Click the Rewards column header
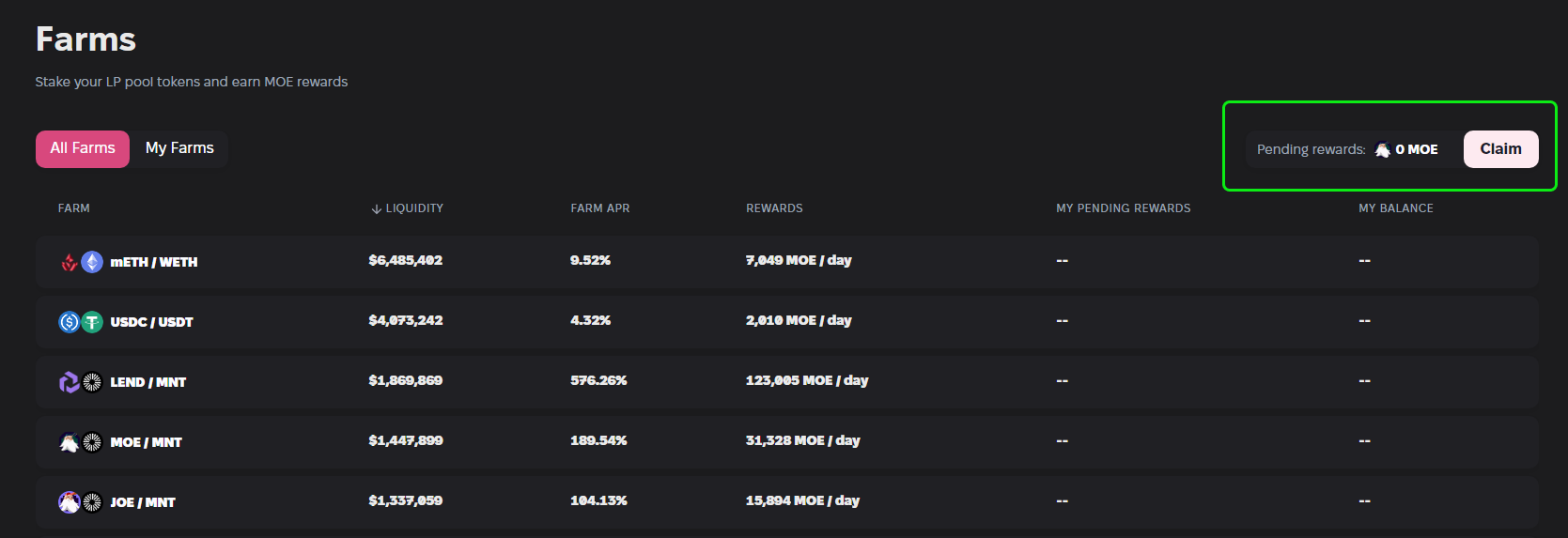 coord(774,208)
